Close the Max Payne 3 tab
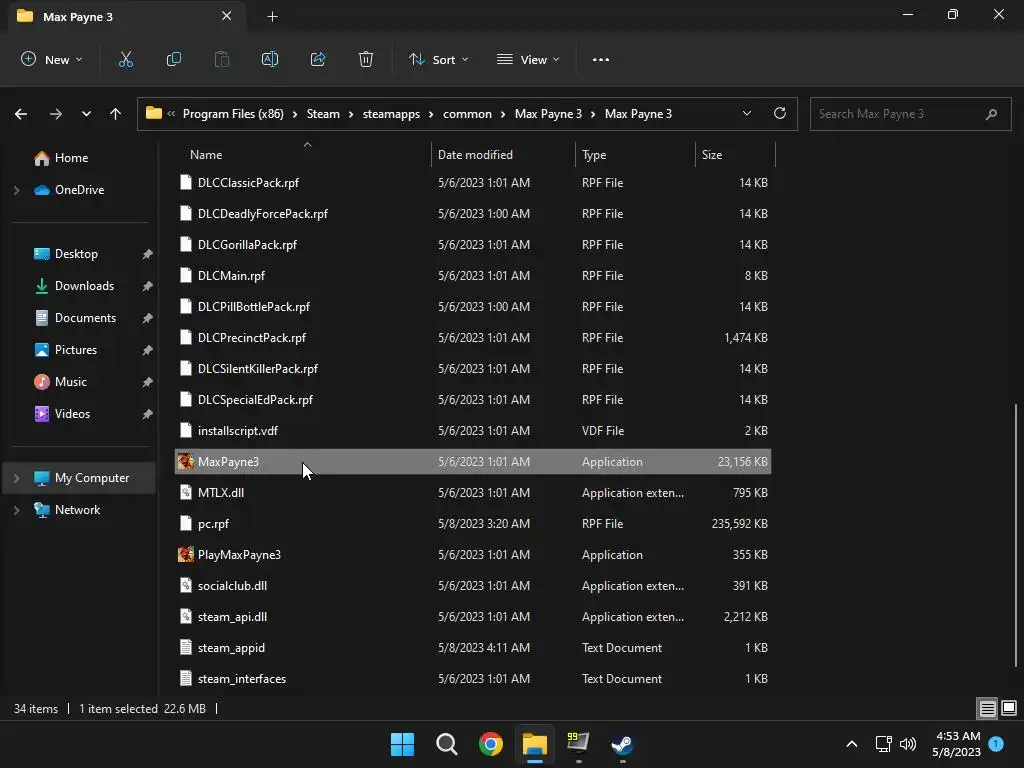 (227, 16)
